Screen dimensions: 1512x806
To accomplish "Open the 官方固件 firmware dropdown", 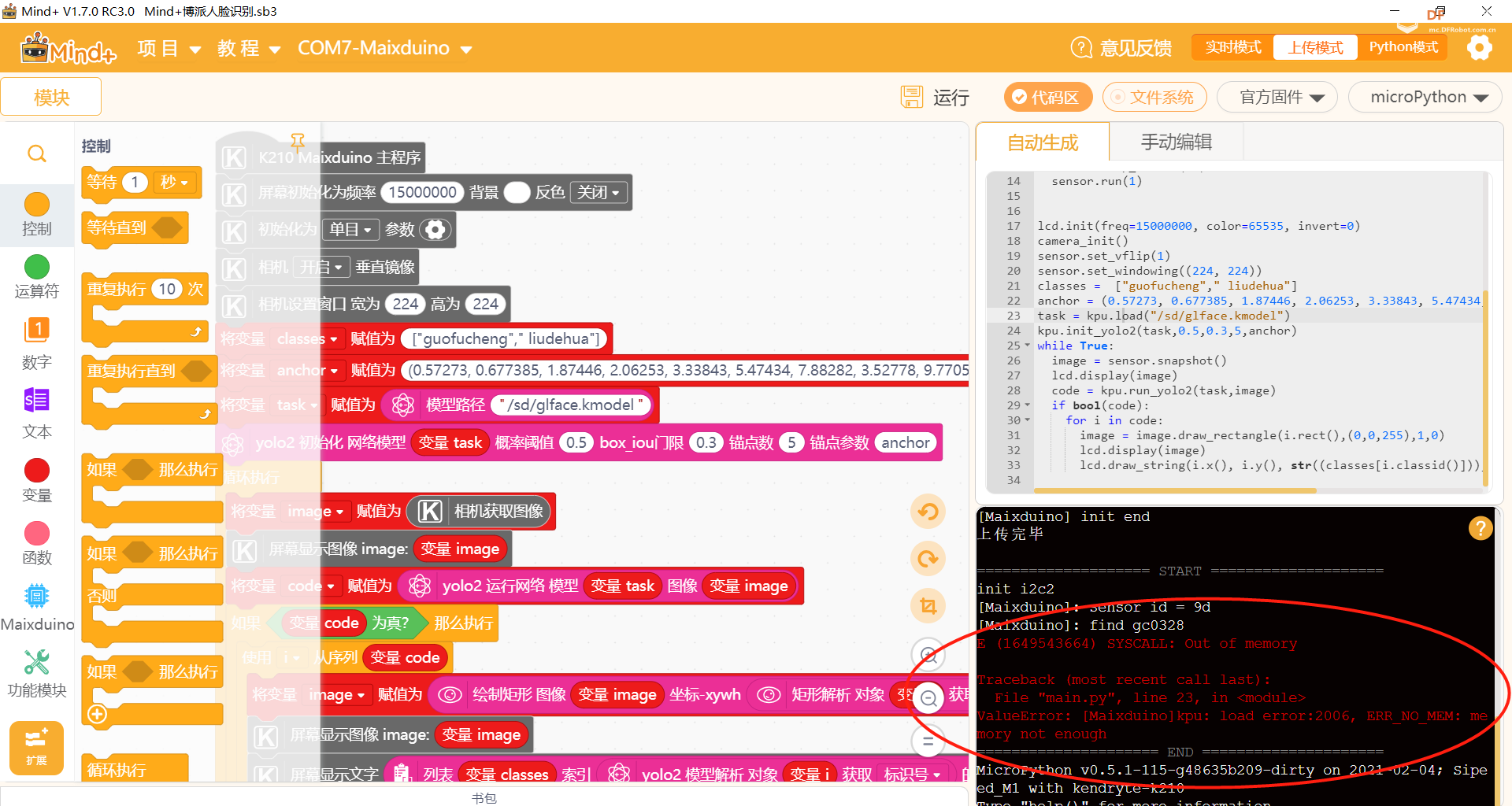I will 1277,97.
